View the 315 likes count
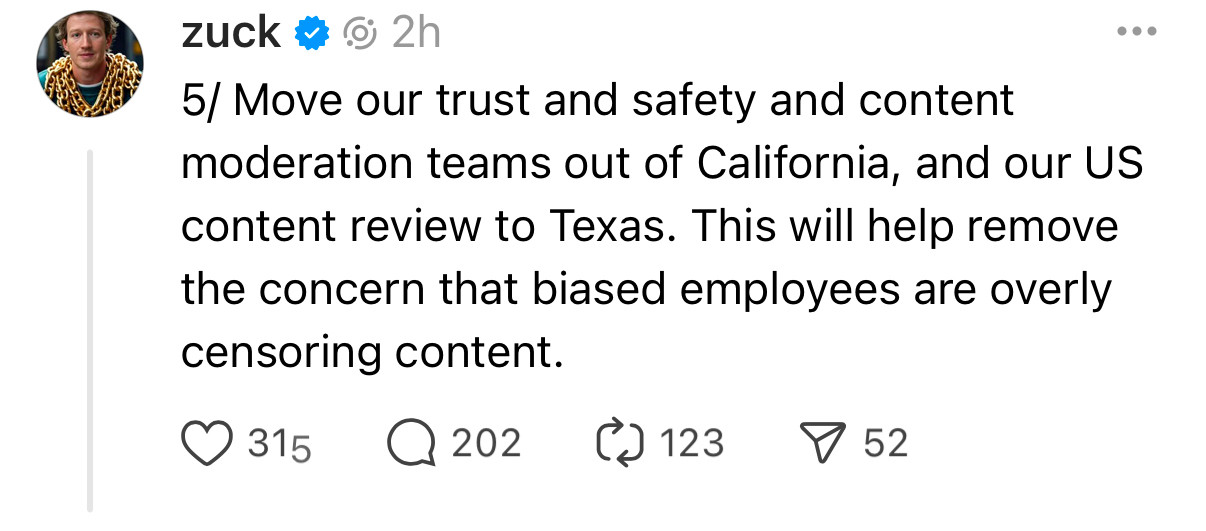 click(x=280, y=444)
